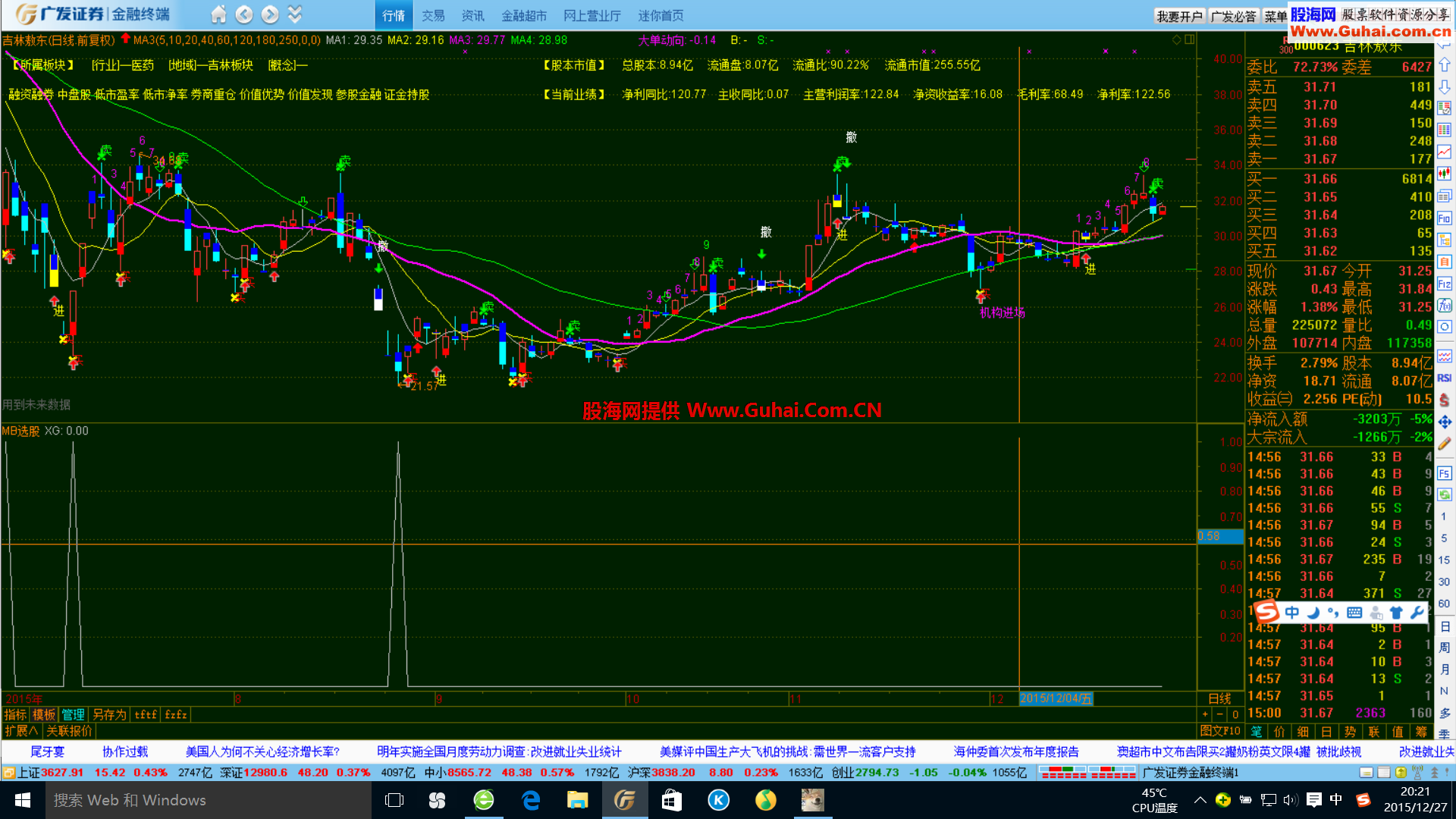
Task: Select the 筹 chip distribution tab
Action: 1421,732
